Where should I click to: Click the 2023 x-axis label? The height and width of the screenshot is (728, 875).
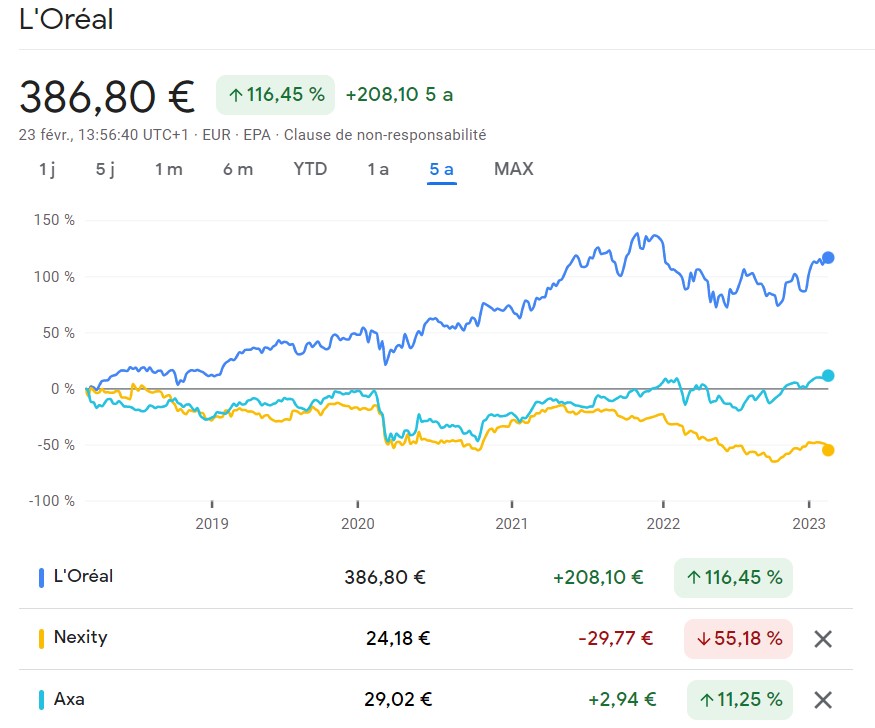809,523
